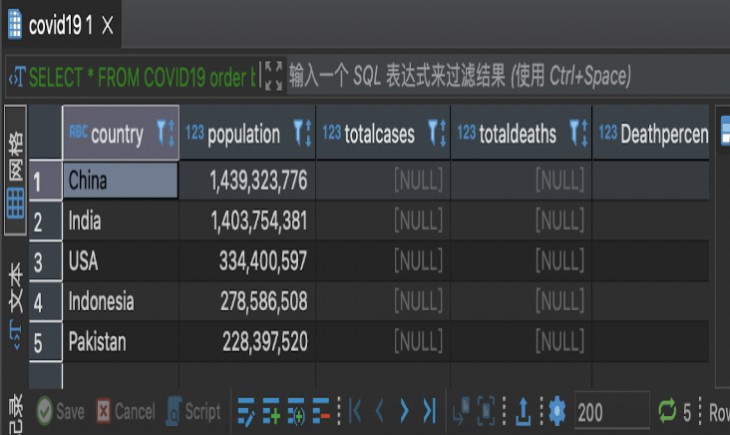Screen dimensions: 730x435
Task: Click the duplicate row icon
Action: tap(296, 412)
